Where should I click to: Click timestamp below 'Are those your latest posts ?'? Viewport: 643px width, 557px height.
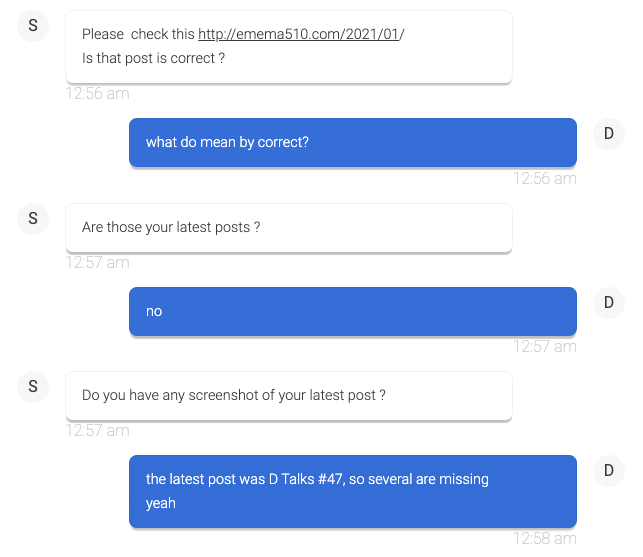pos(97,262)
